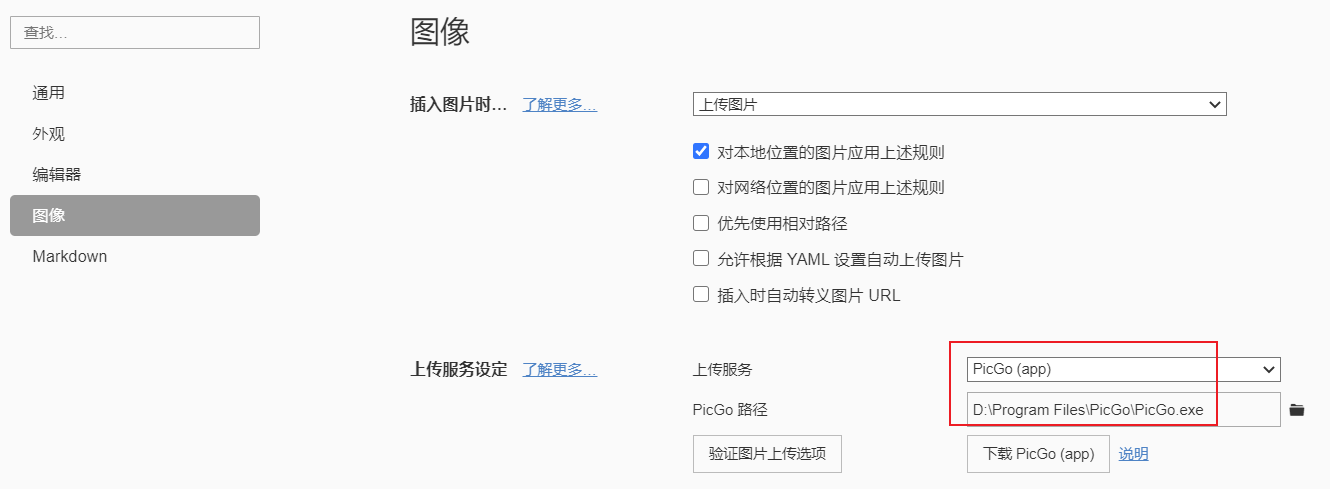The height and width of the screenshot is (489, 1330).
Task: Toggle '对本地位置的图片应用上述规则' checkbox
Action: click(x=701, y=152)
